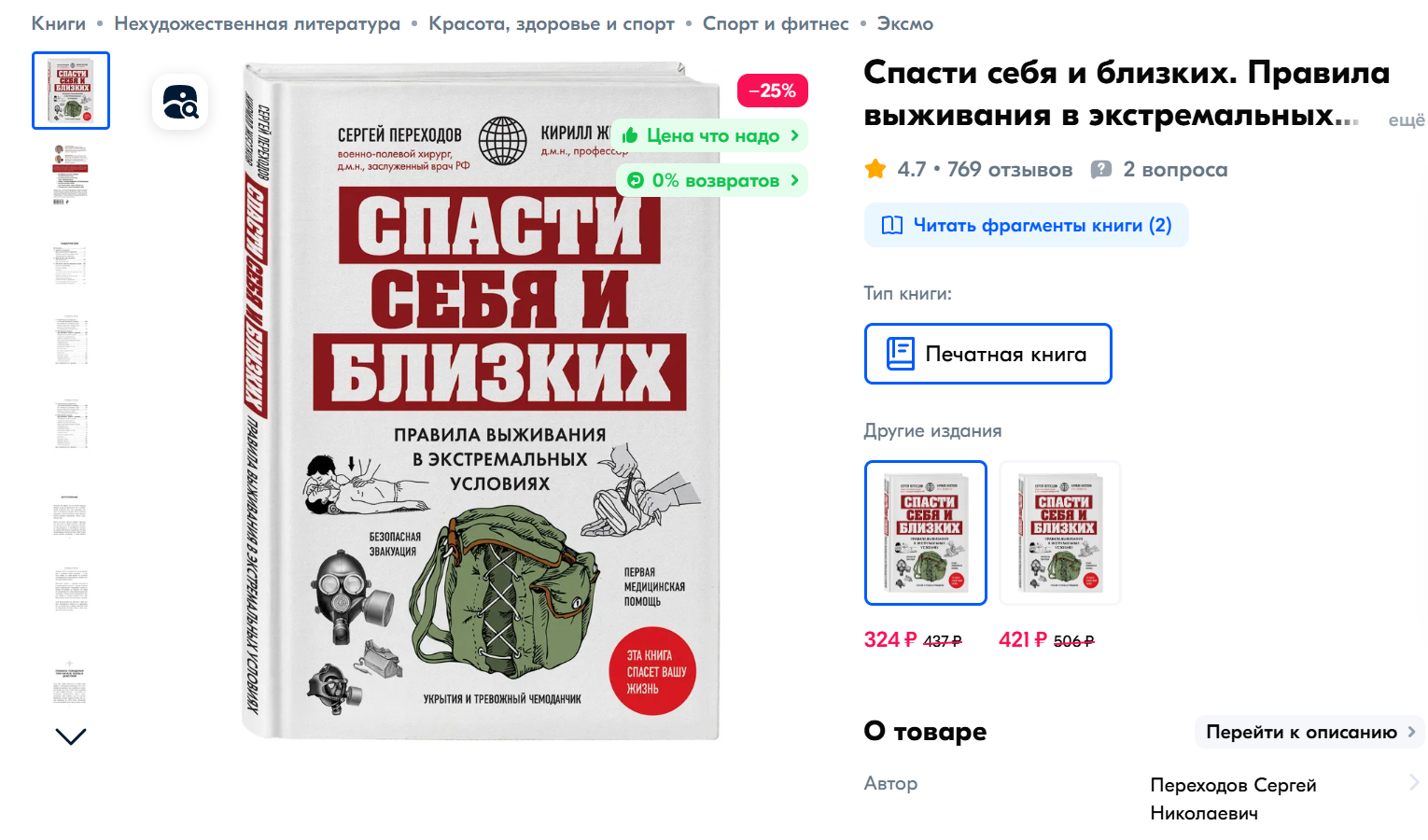The image size is (1428, 840).
Task: Click 'Читать фрагменты книги (2)' button
Action: (x=1027, y=225)
